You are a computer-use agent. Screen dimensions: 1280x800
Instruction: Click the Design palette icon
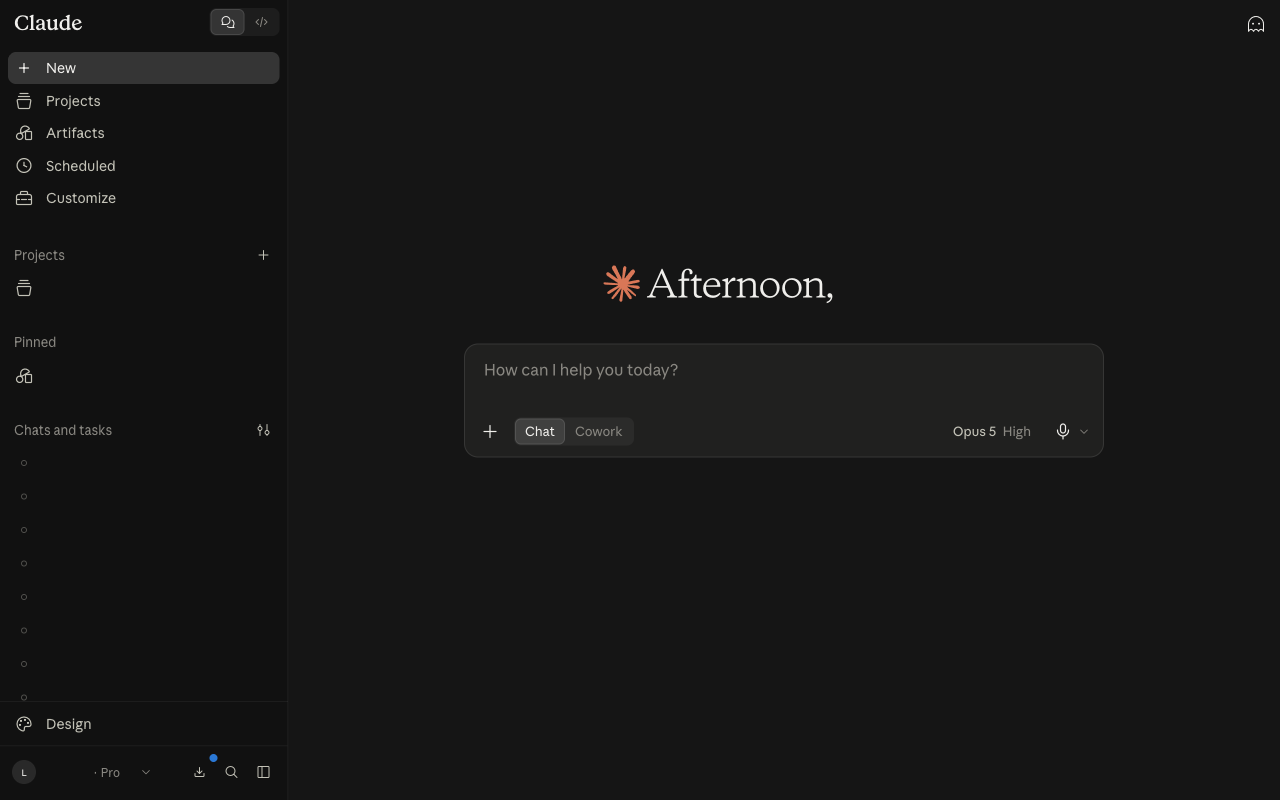pyautogui.click(x=24, y=724)
